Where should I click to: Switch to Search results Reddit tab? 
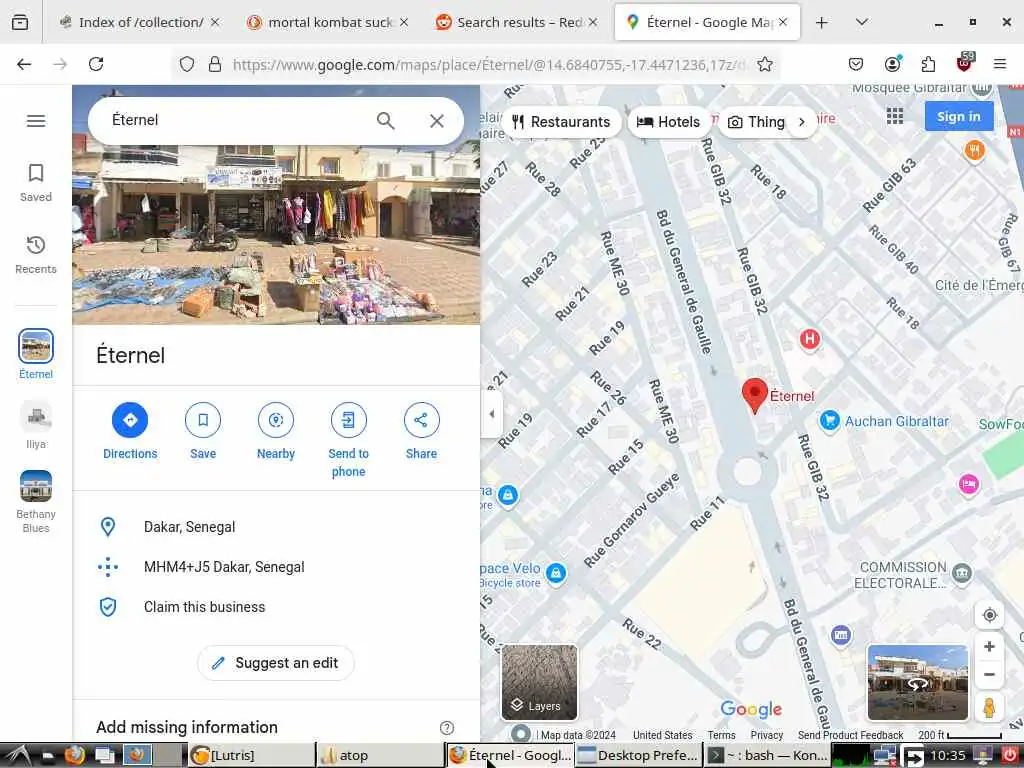pos(517,22)
